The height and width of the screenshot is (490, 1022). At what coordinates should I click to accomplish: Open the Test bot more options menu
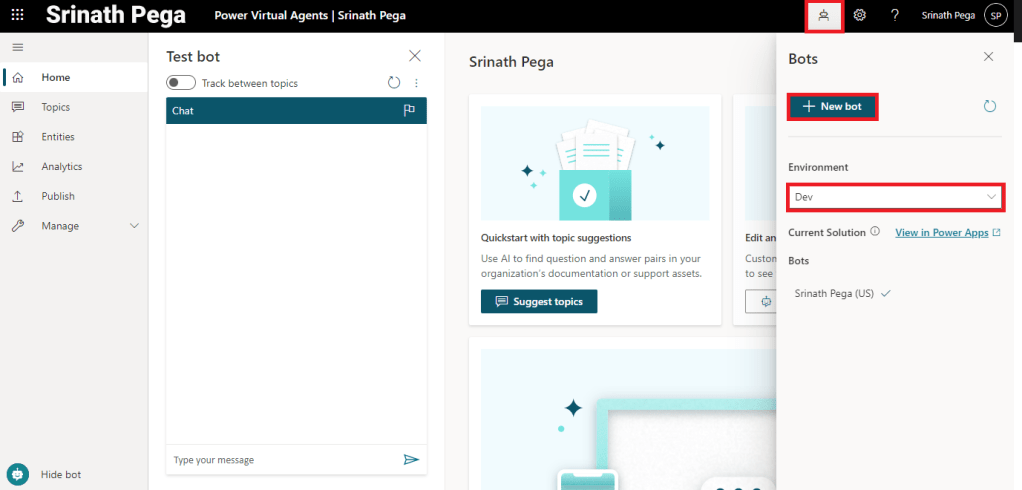(x=417, y=83)
